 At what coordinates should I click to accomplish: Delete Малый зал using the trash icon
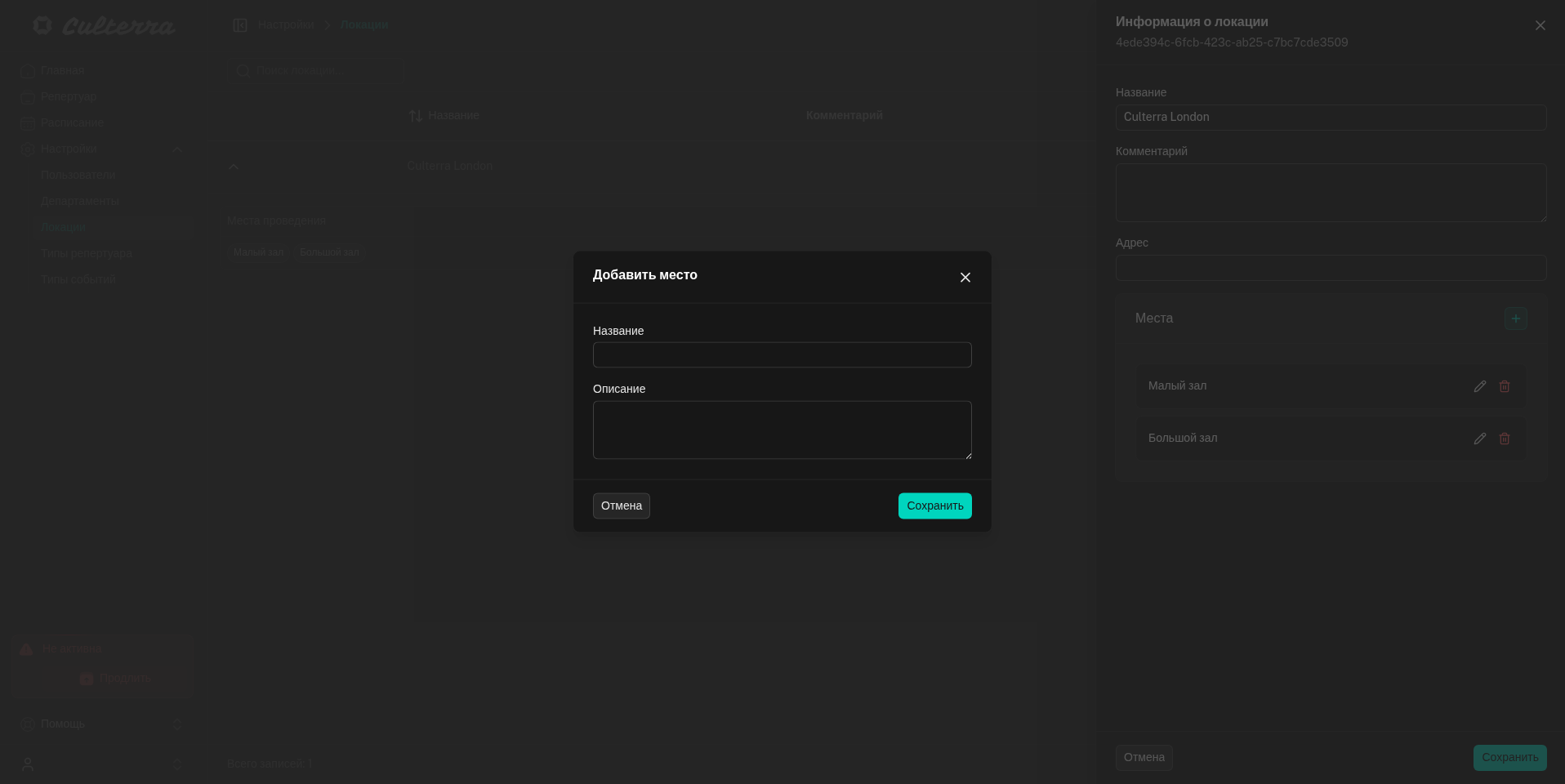point(1504,386)
